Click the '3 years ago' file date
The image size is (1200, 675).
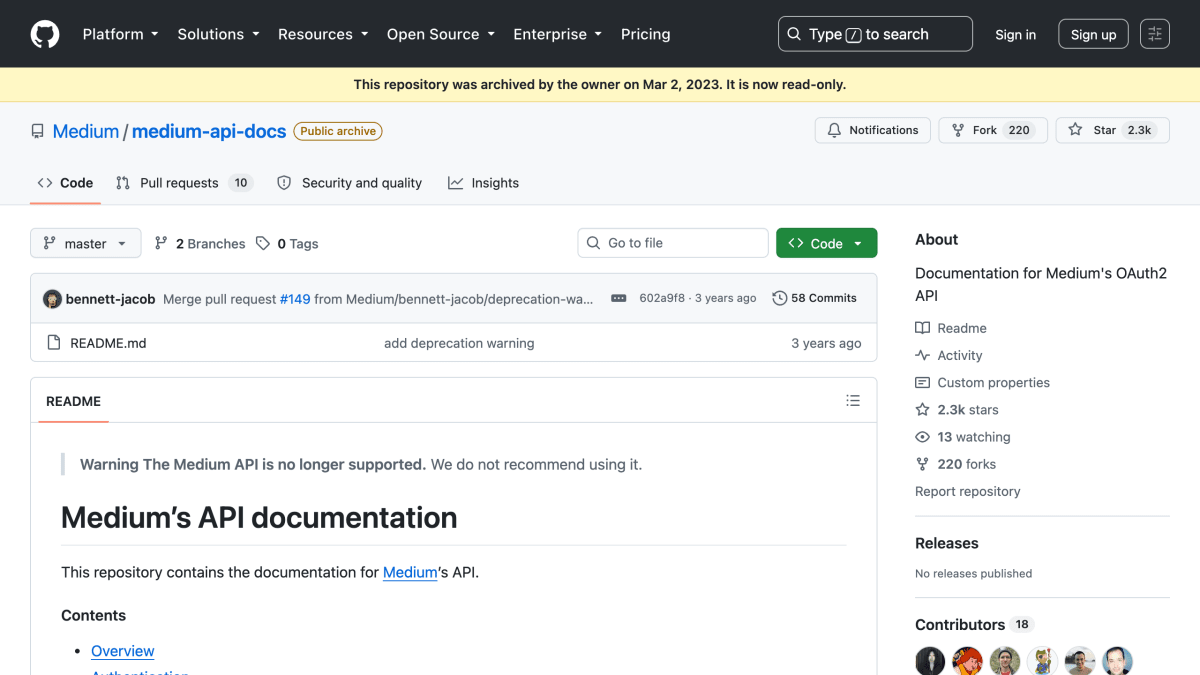(826, 343)
